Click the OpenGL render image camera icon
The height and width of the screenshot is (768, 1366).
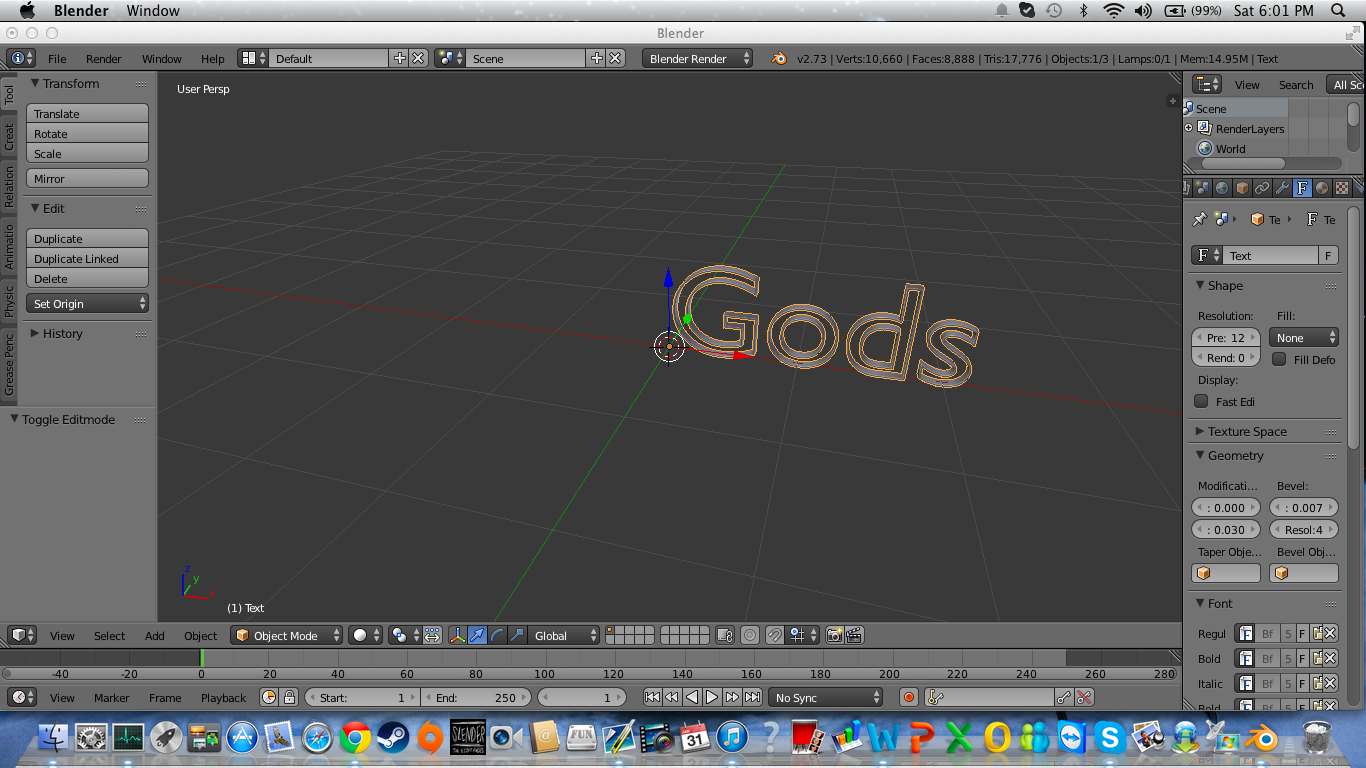(x=835, y=635)
